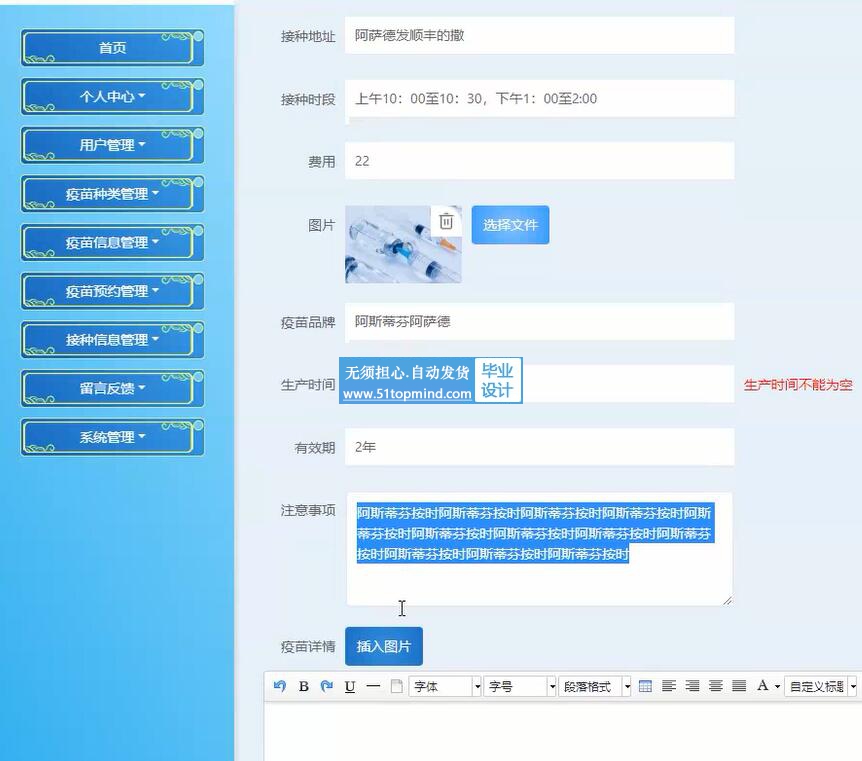Image resolution: width=862 pixels, height=761 pixels.
Task: Click the undo icon in editor toolbar
Action: coord(280,686)
